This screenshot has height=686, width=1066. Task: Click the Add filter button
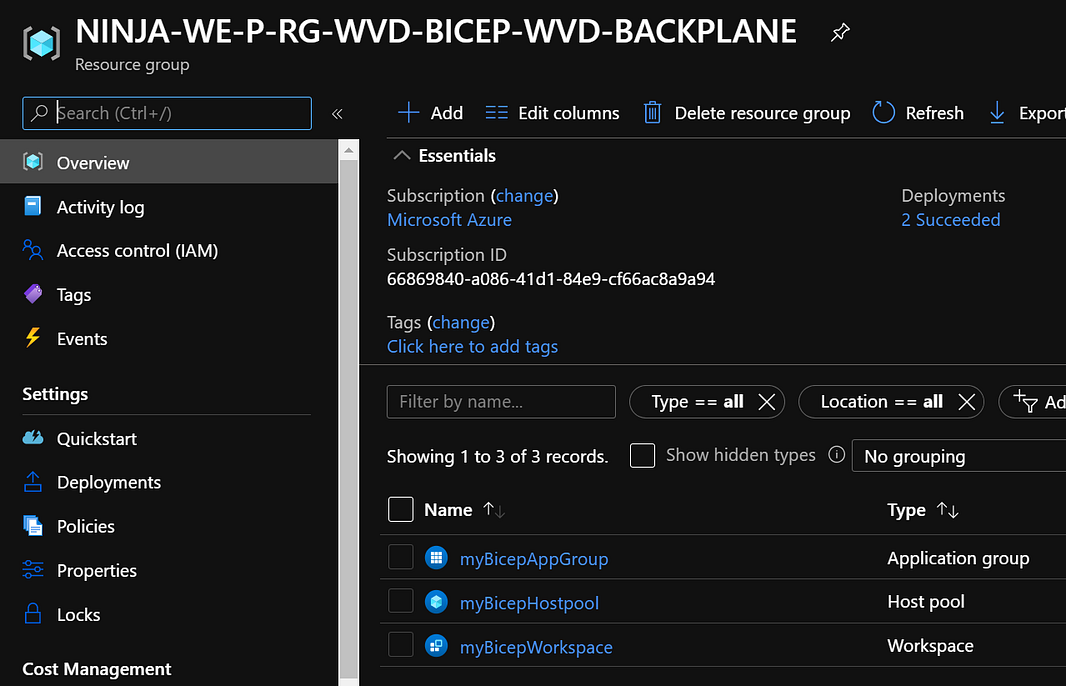click(x=1033, y=402)
